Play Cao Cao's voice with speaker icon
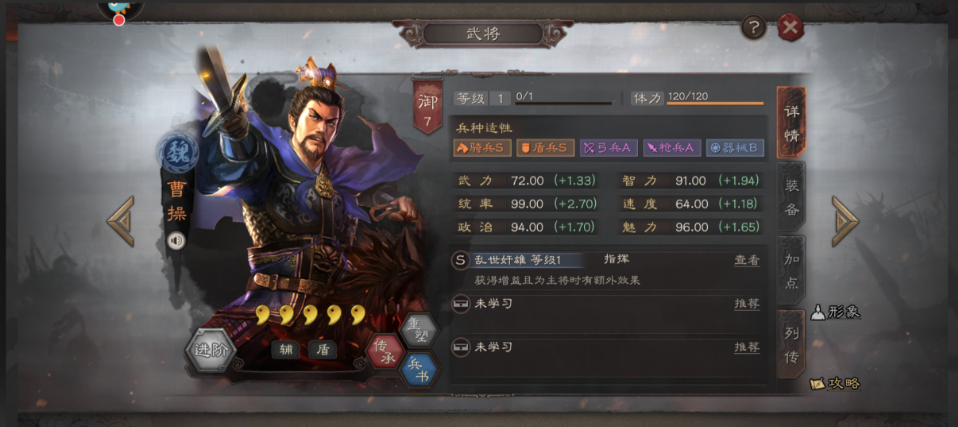This screenshot has height=427, width=958. pyautogui.click(x=176, y=241)
